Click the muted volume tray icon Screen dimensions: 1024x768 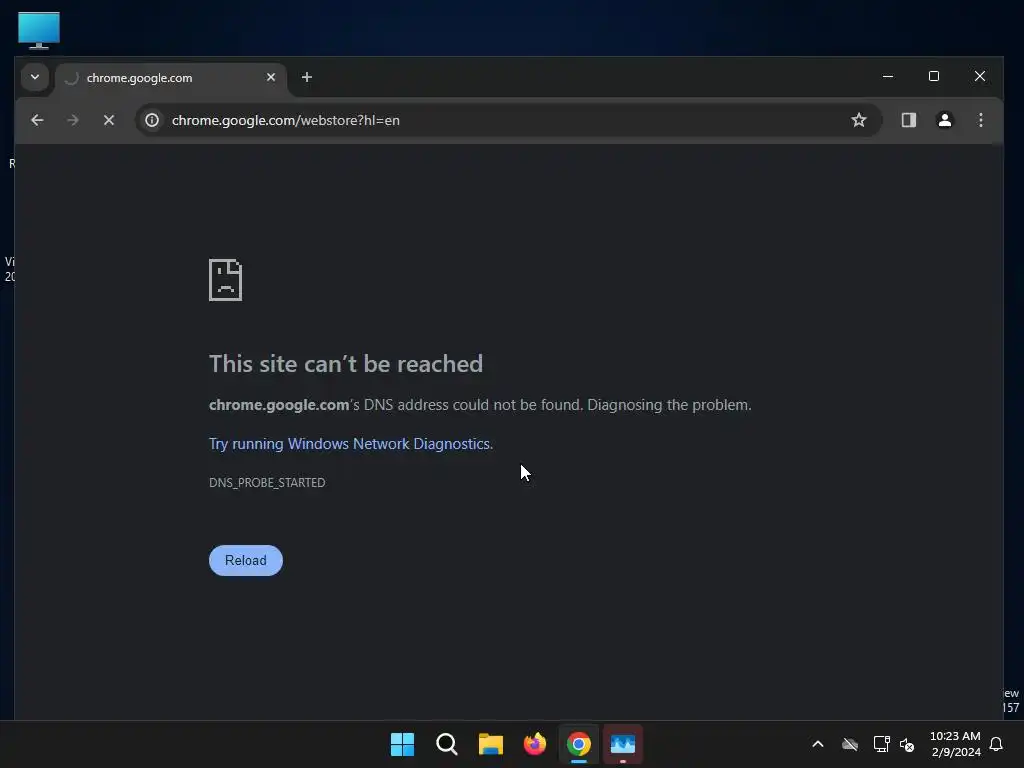click(907, 744)
